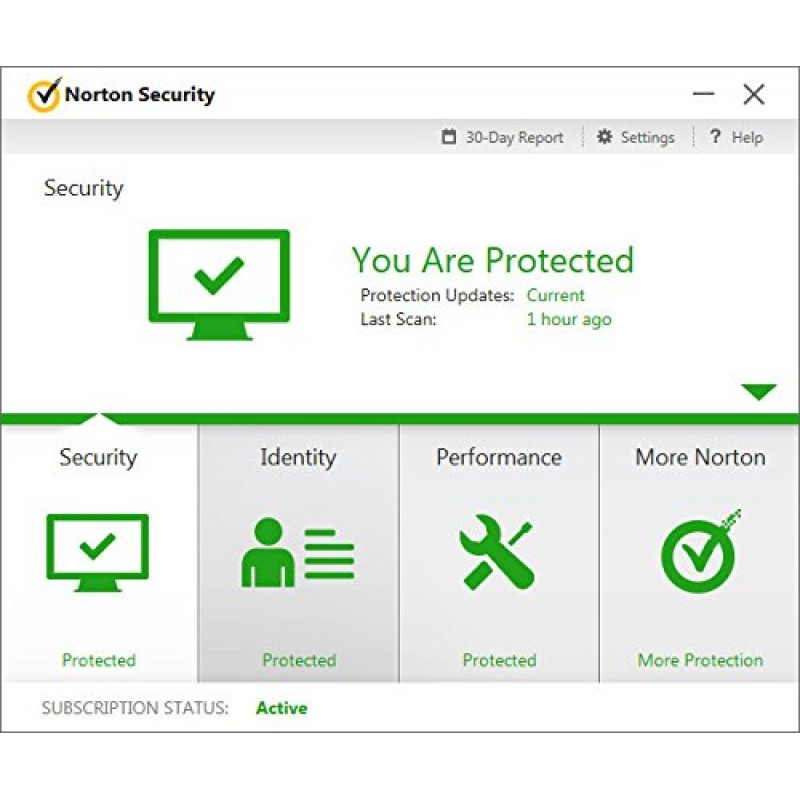800x800 pixels.
Task: Click the Last Scan '1 hour ago' link
Action: coord(568,320)
